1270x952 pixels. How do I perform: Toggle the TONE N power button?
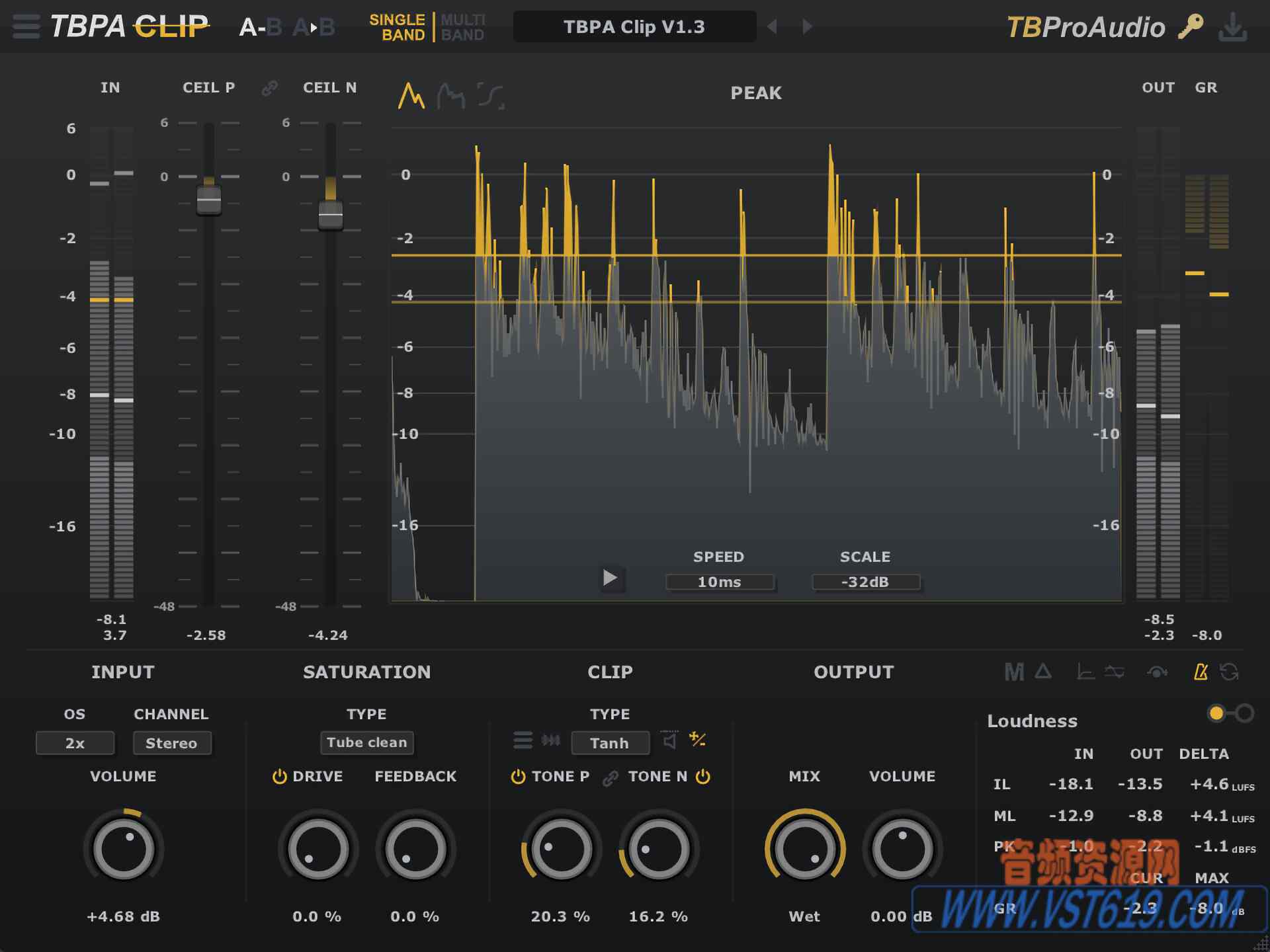point(703,776)
